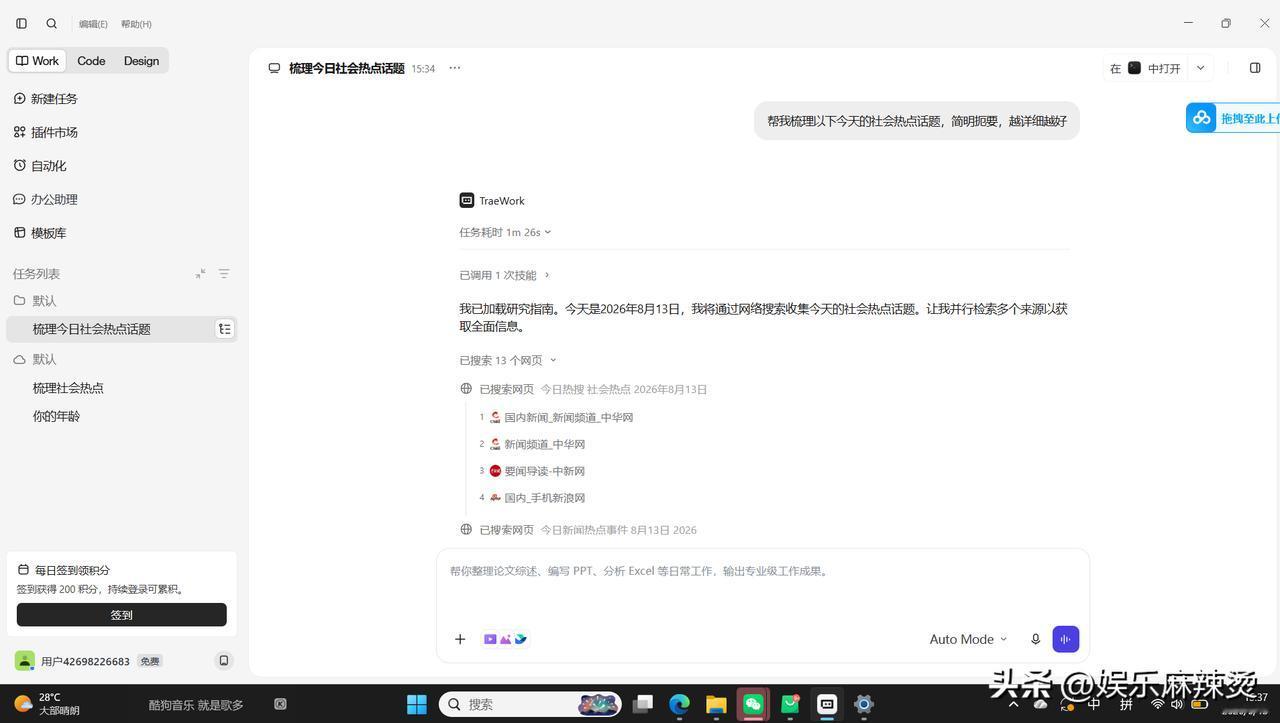The width and height of the screenshot is (1280, 723).
Task: Click the plus attachment button
Action: [460, 639]
